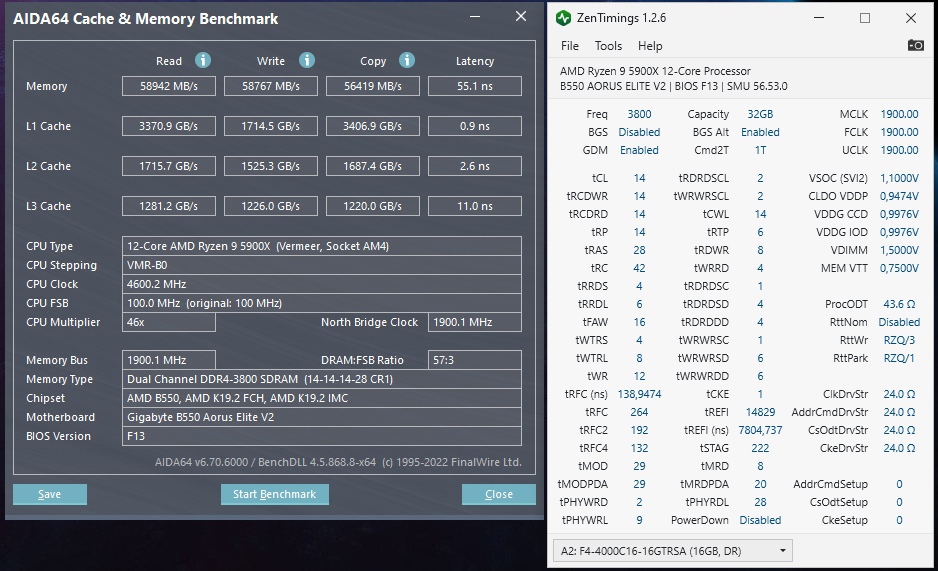The width and height of the screenshot is (938, 571).
Task: Click the Memory Bus field 1900.1 MHz
Action: tap(169, 360)
